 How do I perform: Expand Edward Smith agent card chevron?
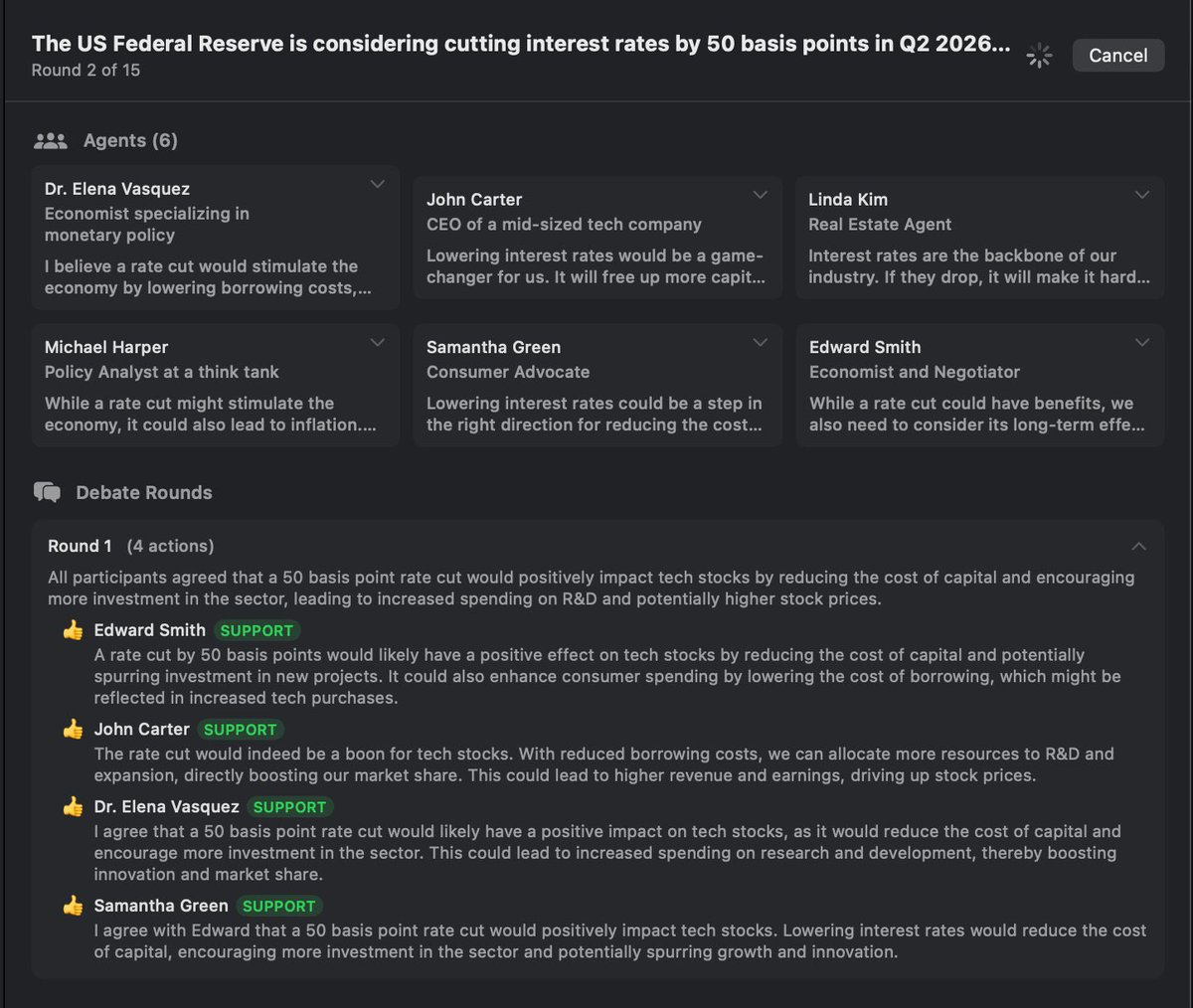point(1142,342)
